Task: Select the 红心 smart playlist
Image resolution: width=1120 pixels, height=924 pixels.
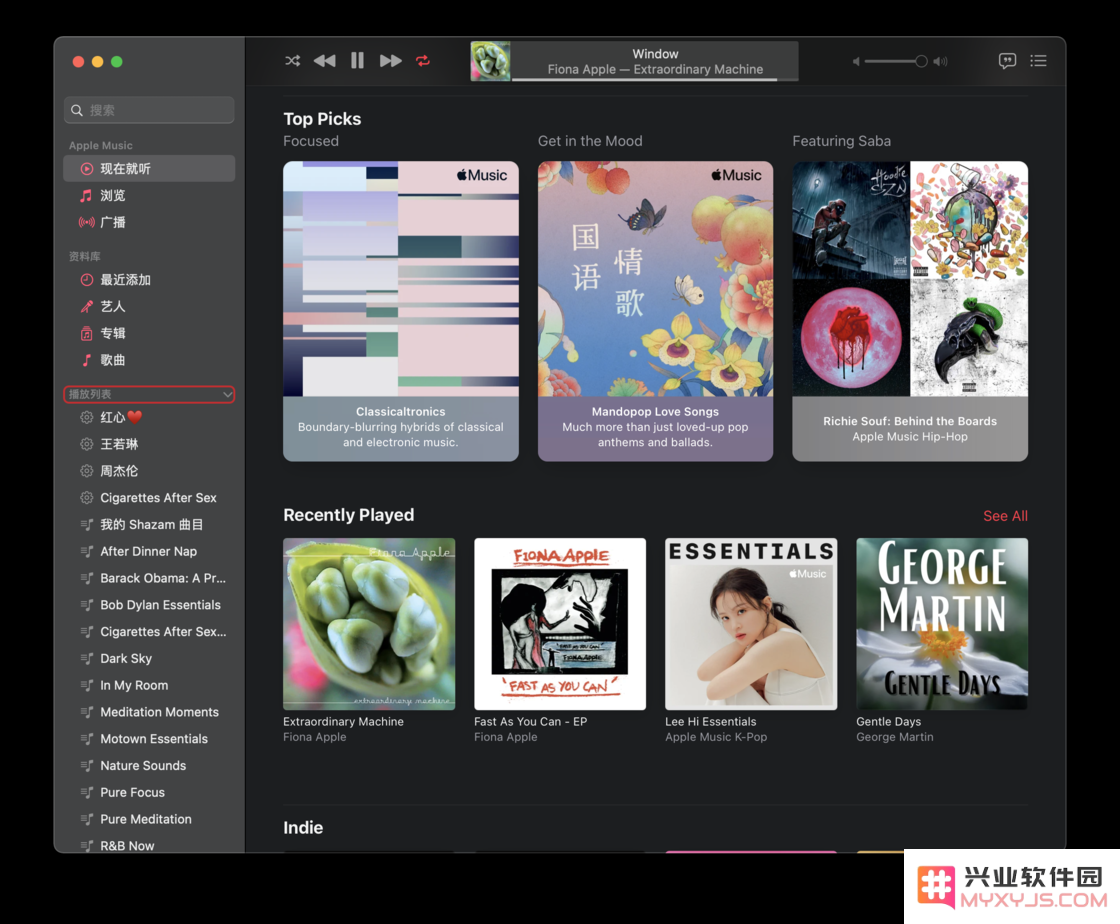Action: (x=149, y=417)
